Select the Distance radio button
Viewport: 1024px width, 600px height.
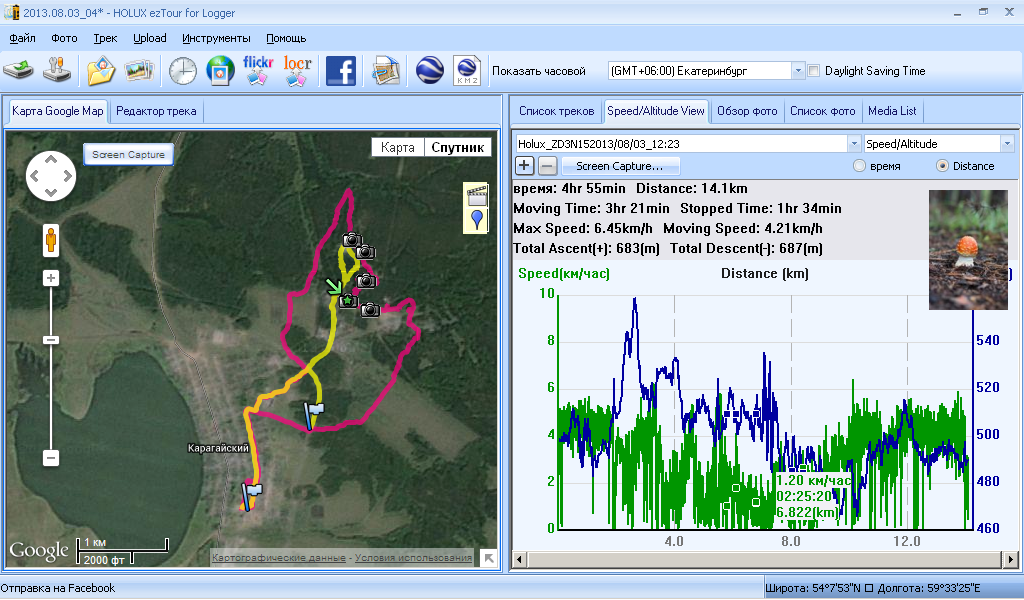tap(942, 166)
